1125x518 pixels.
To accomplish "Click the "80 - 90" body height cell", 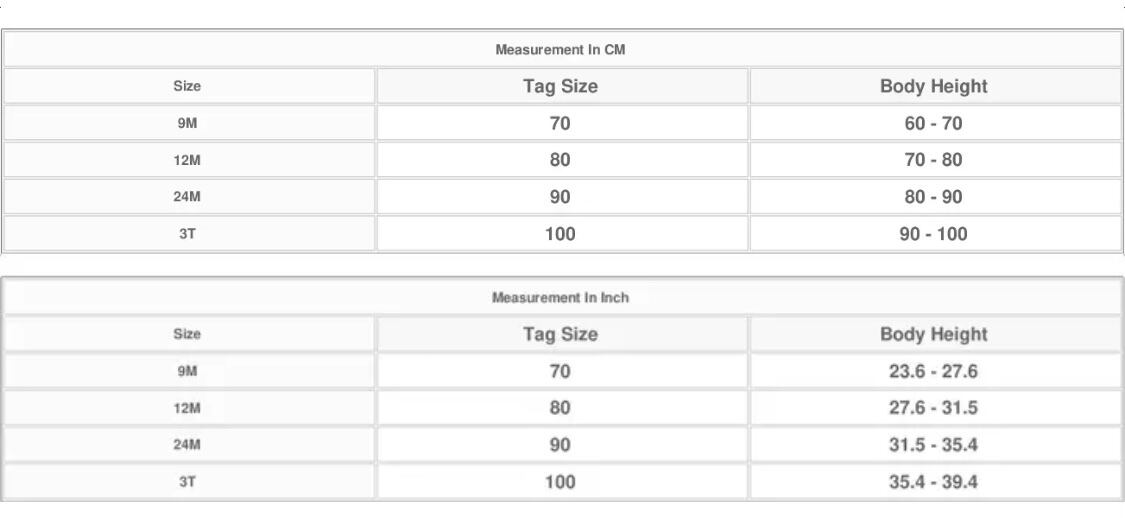I will (933, 197).
